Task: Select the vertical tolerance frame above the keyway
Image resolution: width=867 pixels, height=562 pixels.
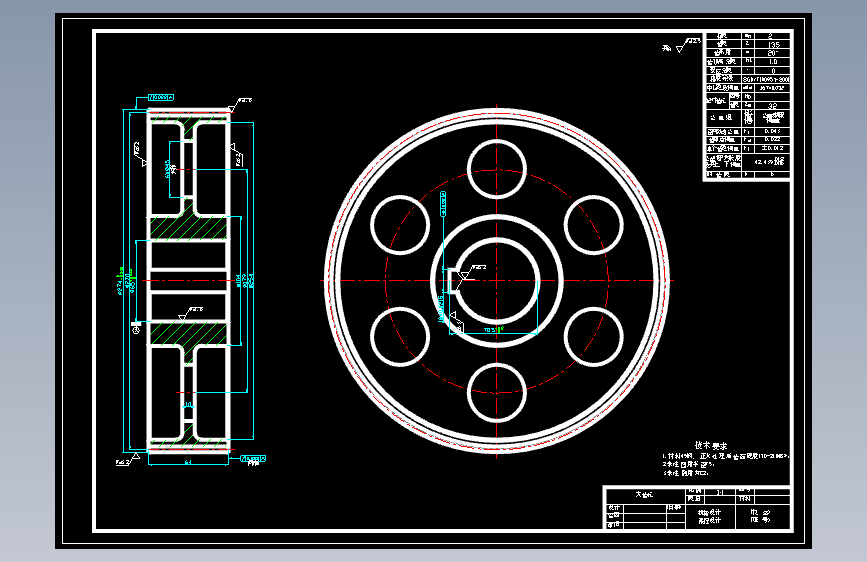Action: (443, 204)
